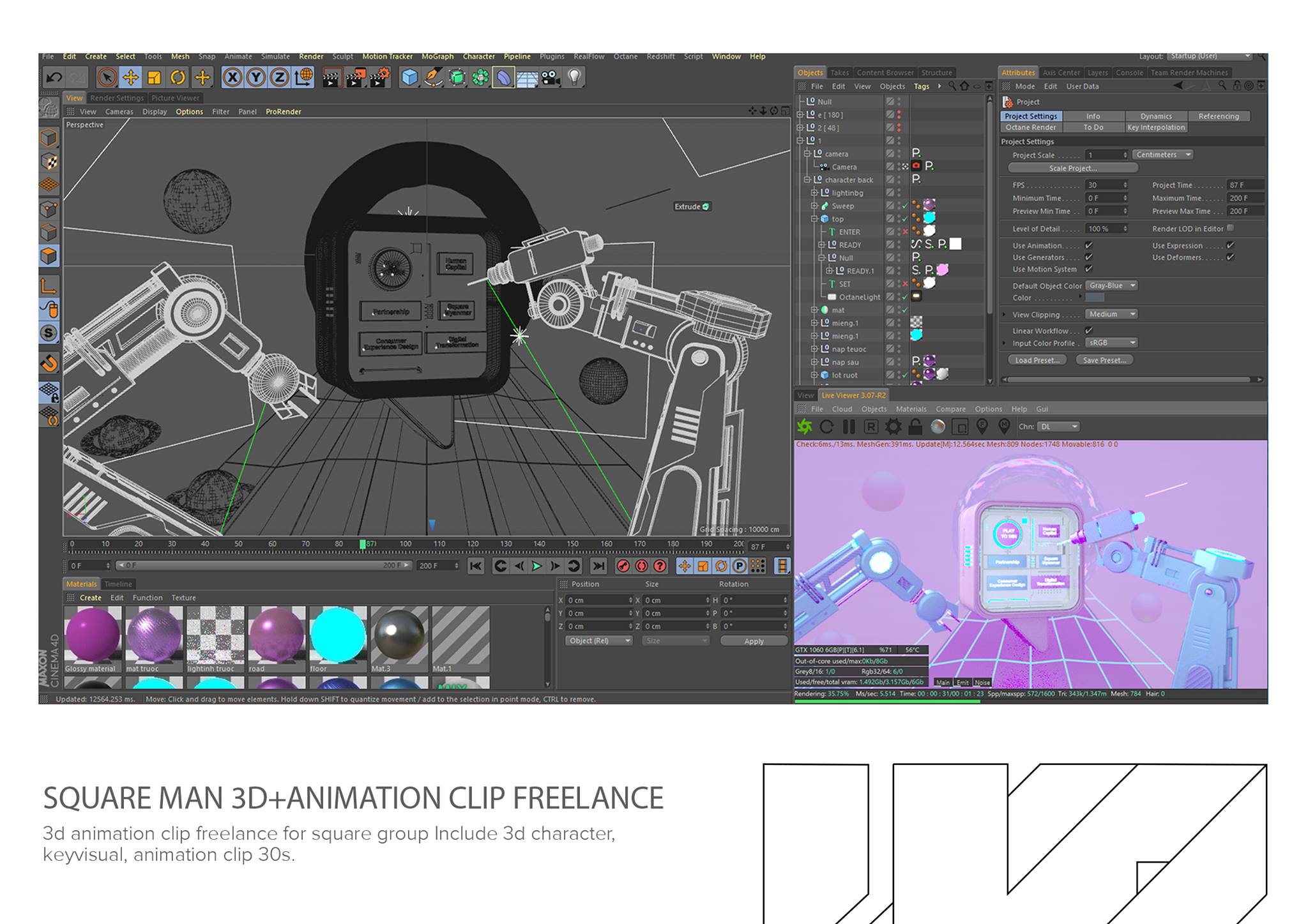This screenshot has height=924, width=1308.
Task: Toggle the Linear Workflow checkbox
Action: coord(1089,331)
